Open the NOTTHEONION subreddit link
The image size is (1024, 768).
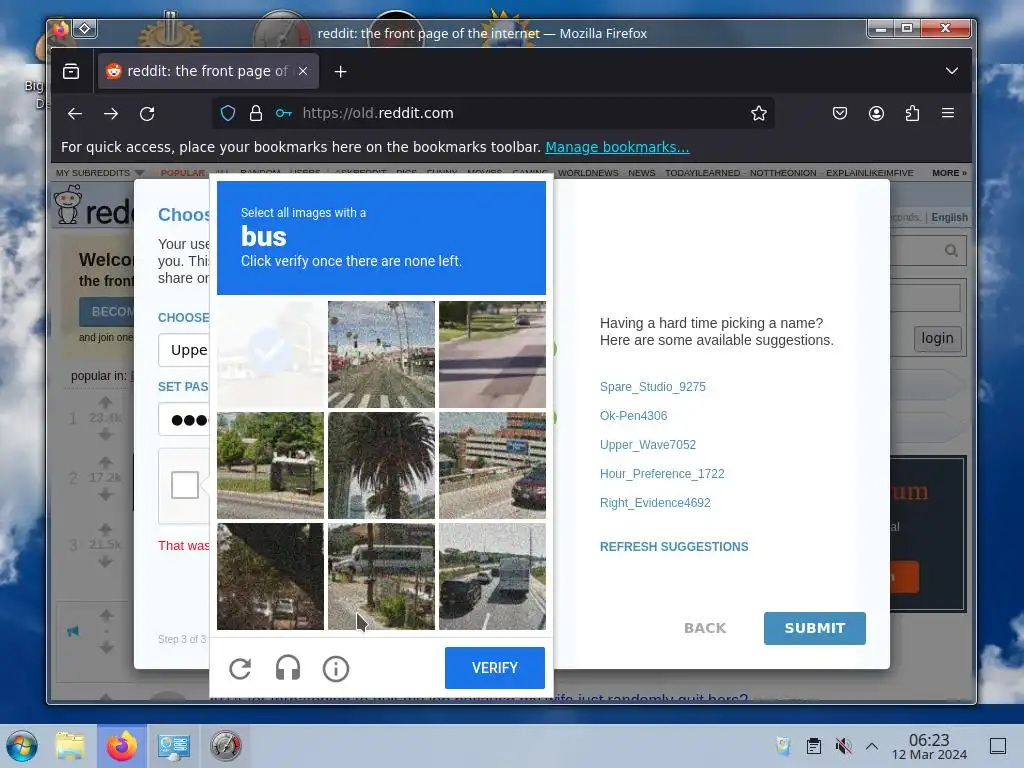[782, 173]
